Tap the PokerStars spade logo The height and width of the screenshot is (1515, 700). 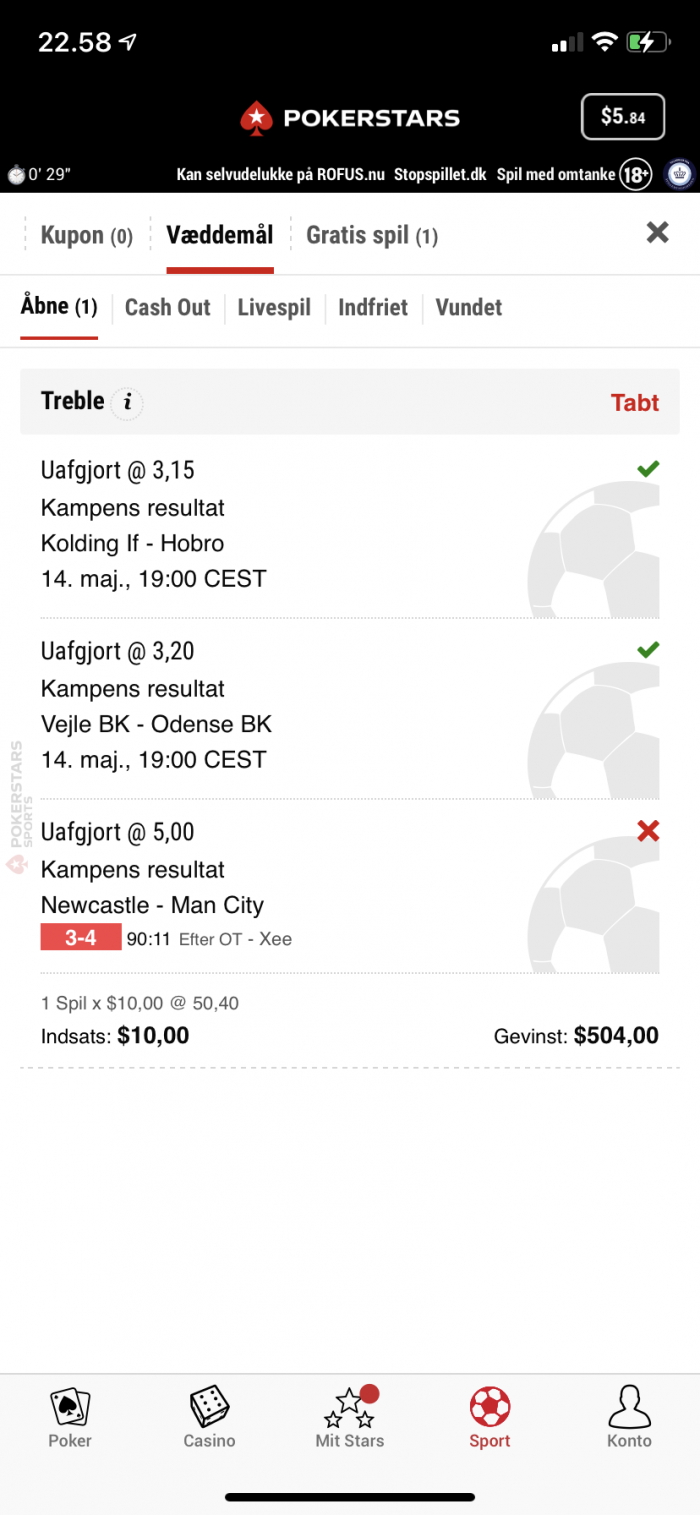pyautogui.click(x=257, y=118)
